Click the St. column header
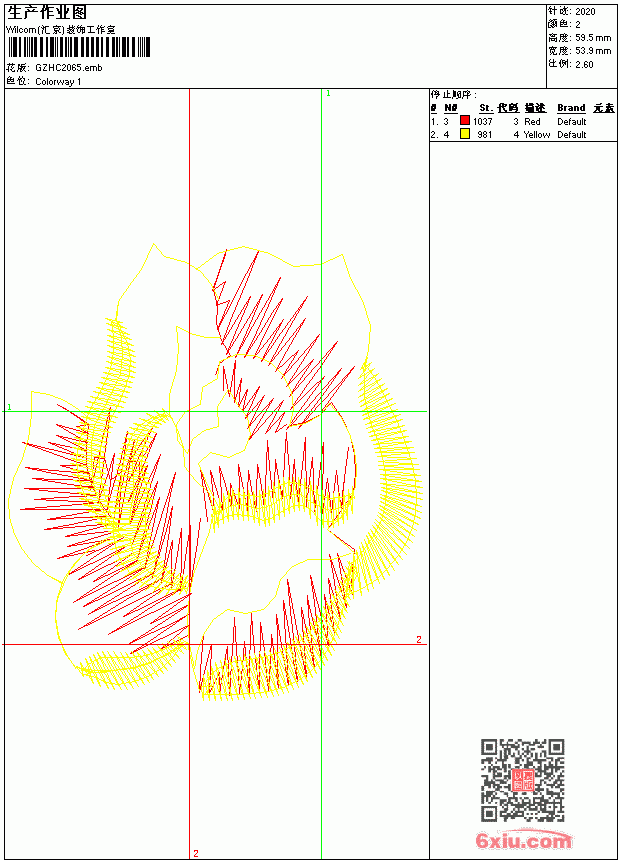Image resolution: width=620 pixels, height=860 pixels. [486, 108]
